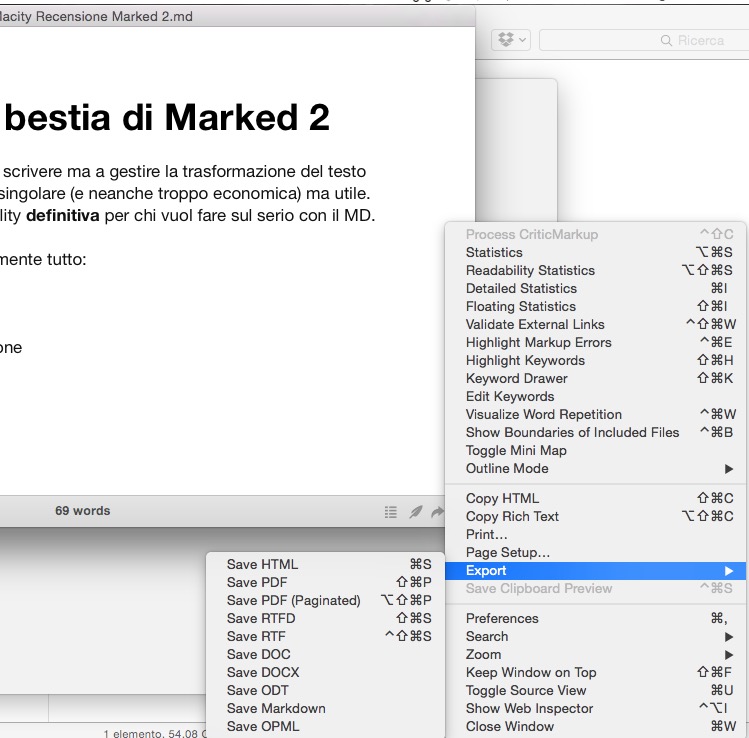Viewport: 749px width, 738px height.
Task: Click the share arrow icon in status bar
Action: point(437,512)
